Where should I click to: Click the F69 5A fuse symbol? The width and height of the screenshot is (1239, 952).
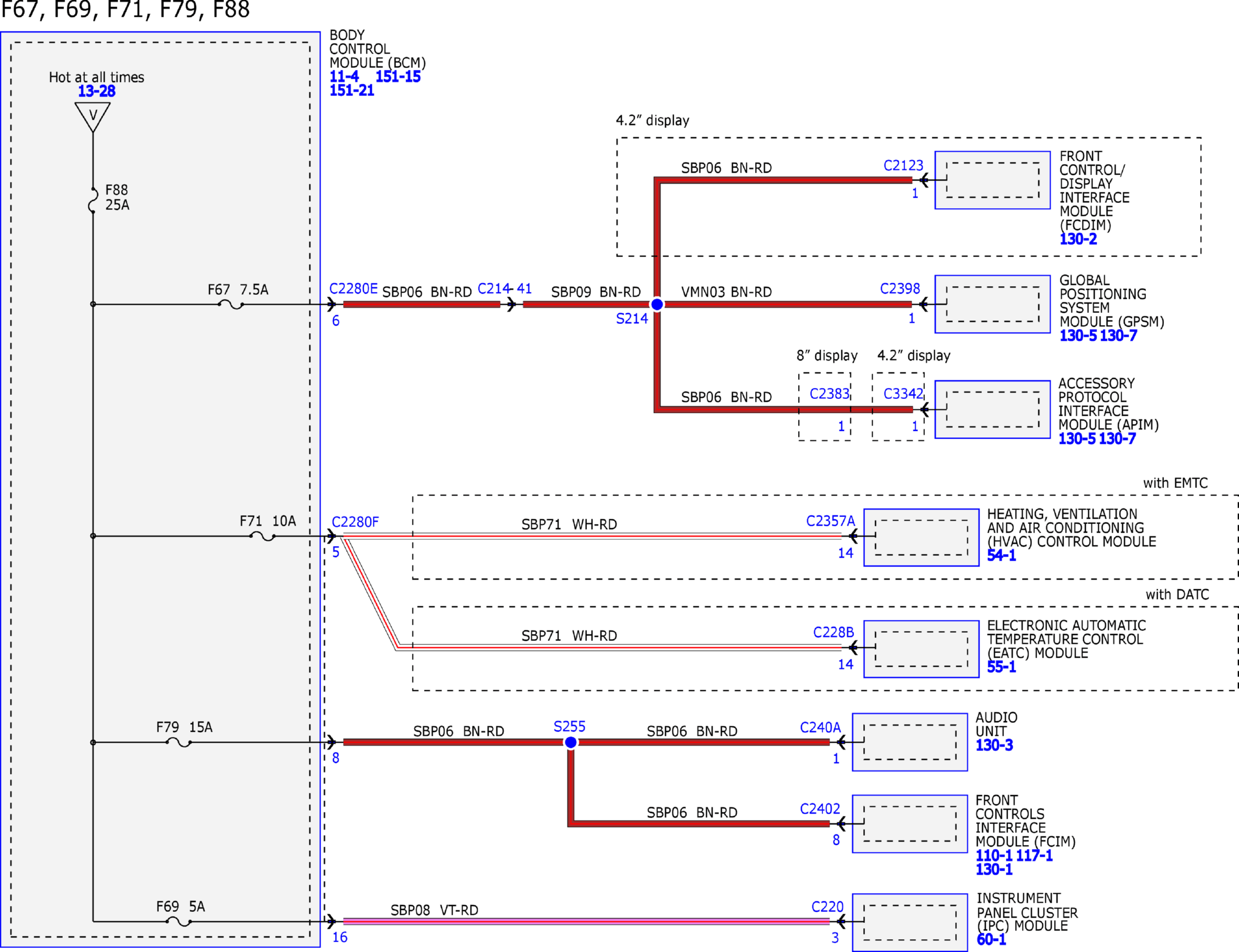(179, 921)
